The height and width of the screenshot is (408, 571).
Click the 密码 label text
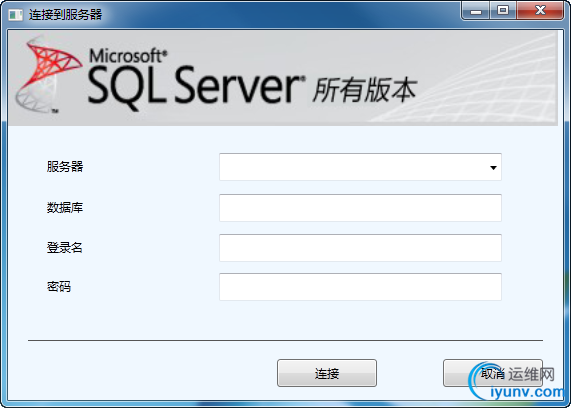tap(59, 287)
